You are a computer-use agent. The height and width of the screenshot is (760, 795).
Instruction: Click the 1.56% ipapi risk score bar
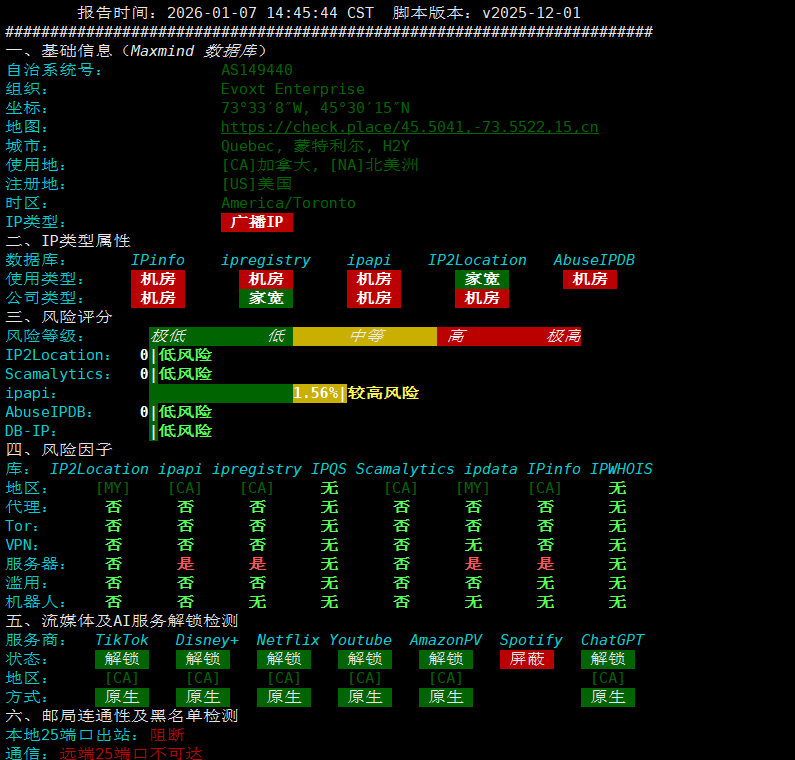316,393
